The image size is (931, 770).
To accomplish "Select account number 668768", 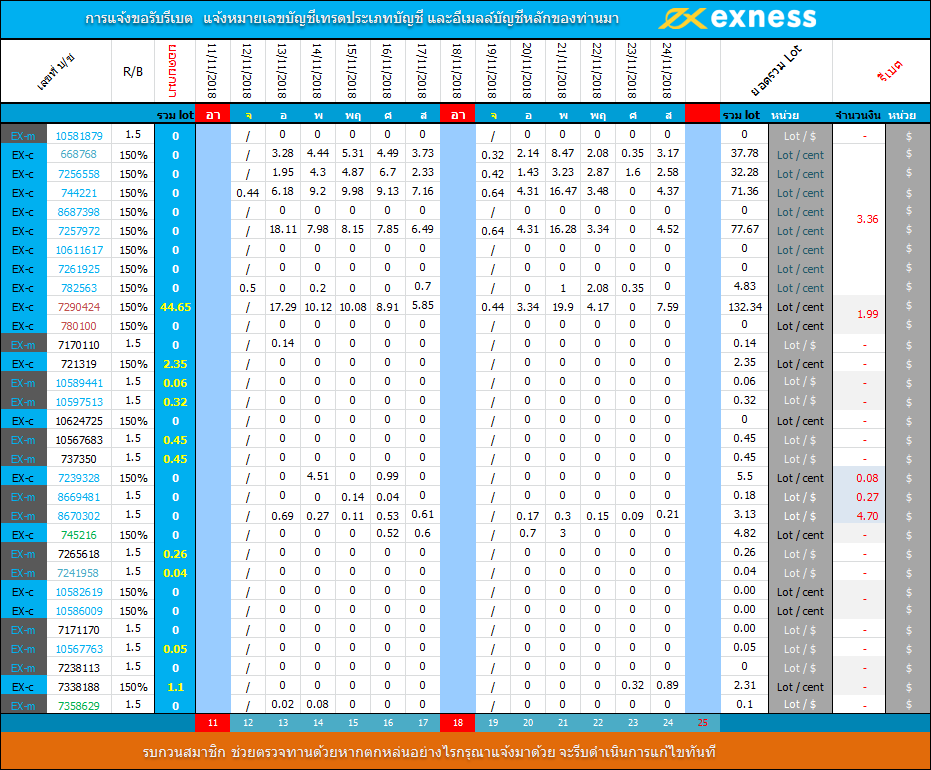I will click(78, 154).
